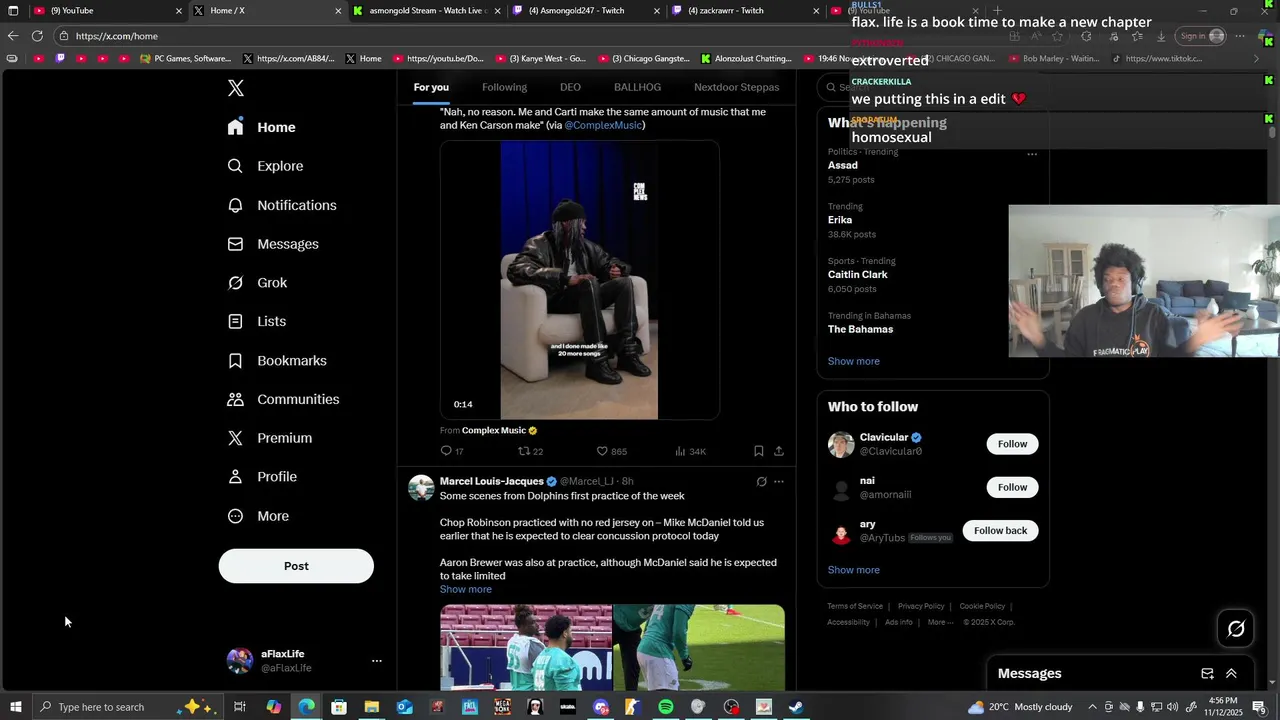Open Premium X icon in sidebar
The width and height of the screenshot is (1280, 720).
pos(235,438)
